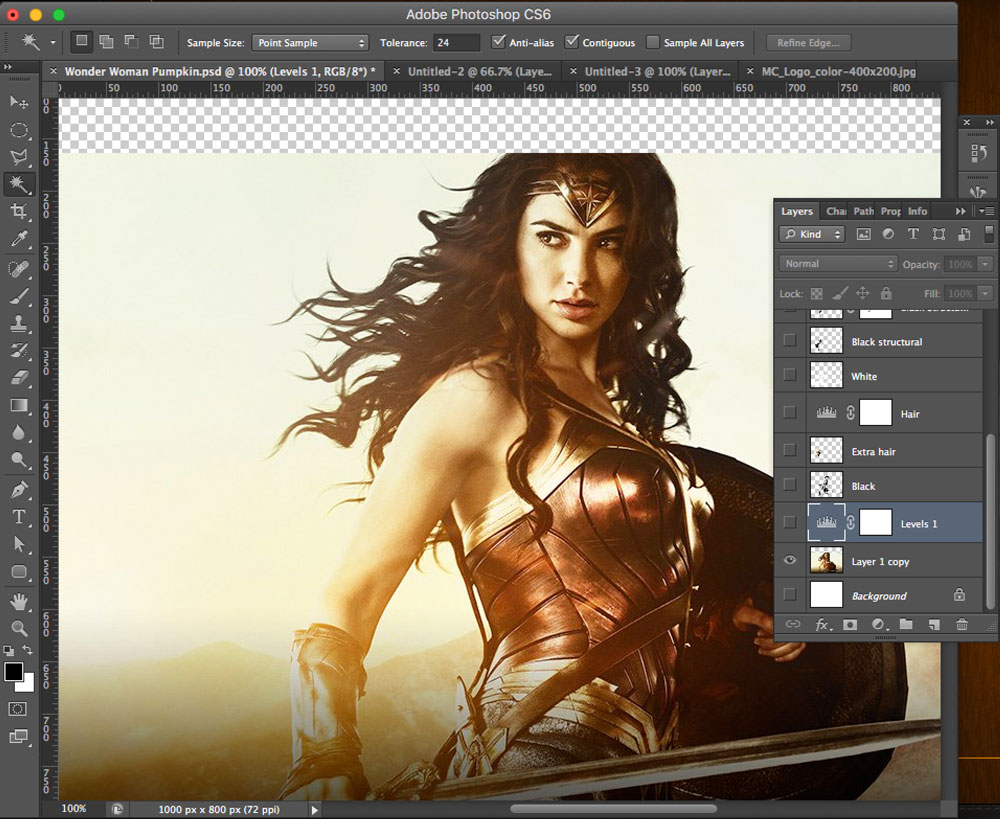Enable Sample All Layers checkbox
The height and width of the screenshot is (819, 1000).
[x=653, y=42]
